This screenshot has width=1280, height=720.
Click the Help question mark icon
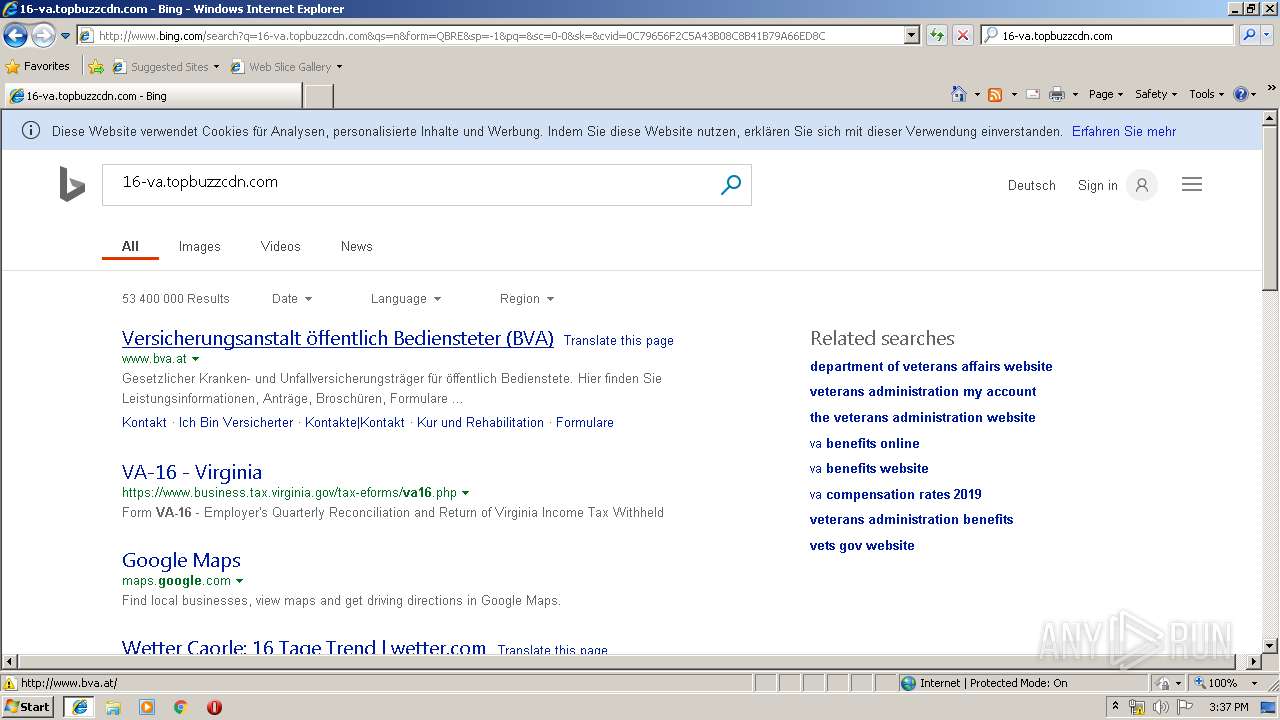[x=1241, y=94]
